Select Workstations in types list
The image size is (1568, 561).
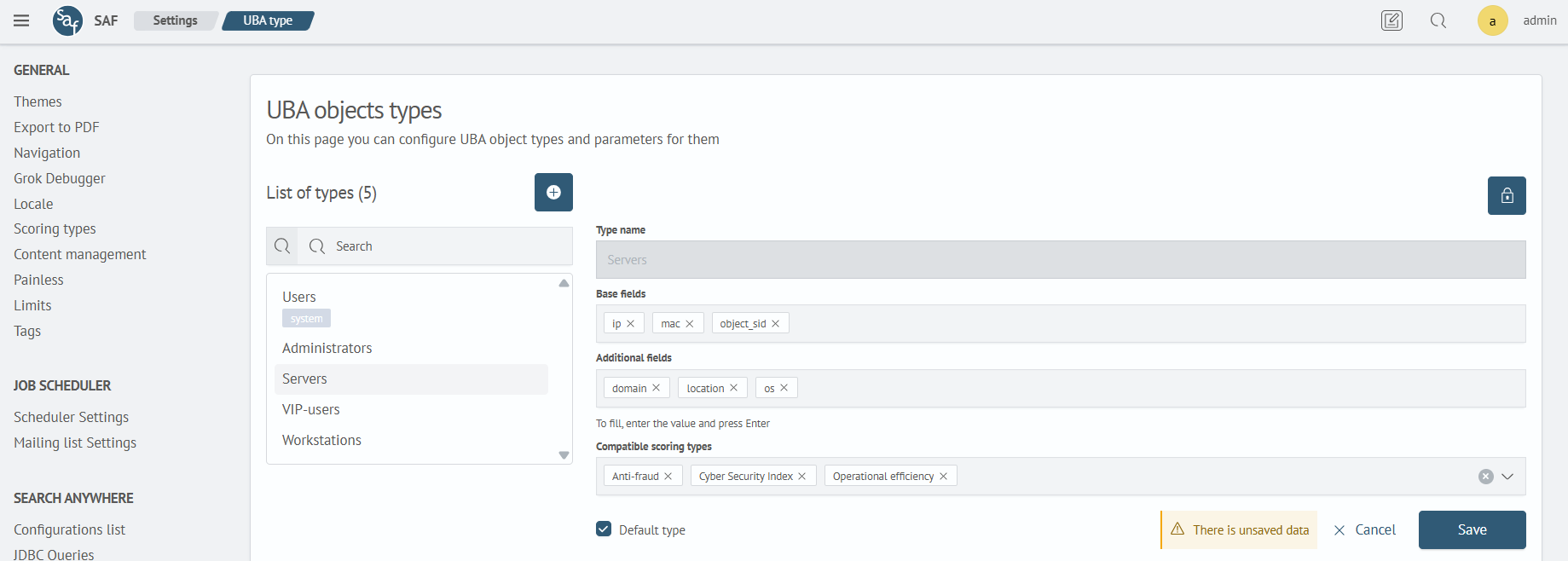pos(321,440)
